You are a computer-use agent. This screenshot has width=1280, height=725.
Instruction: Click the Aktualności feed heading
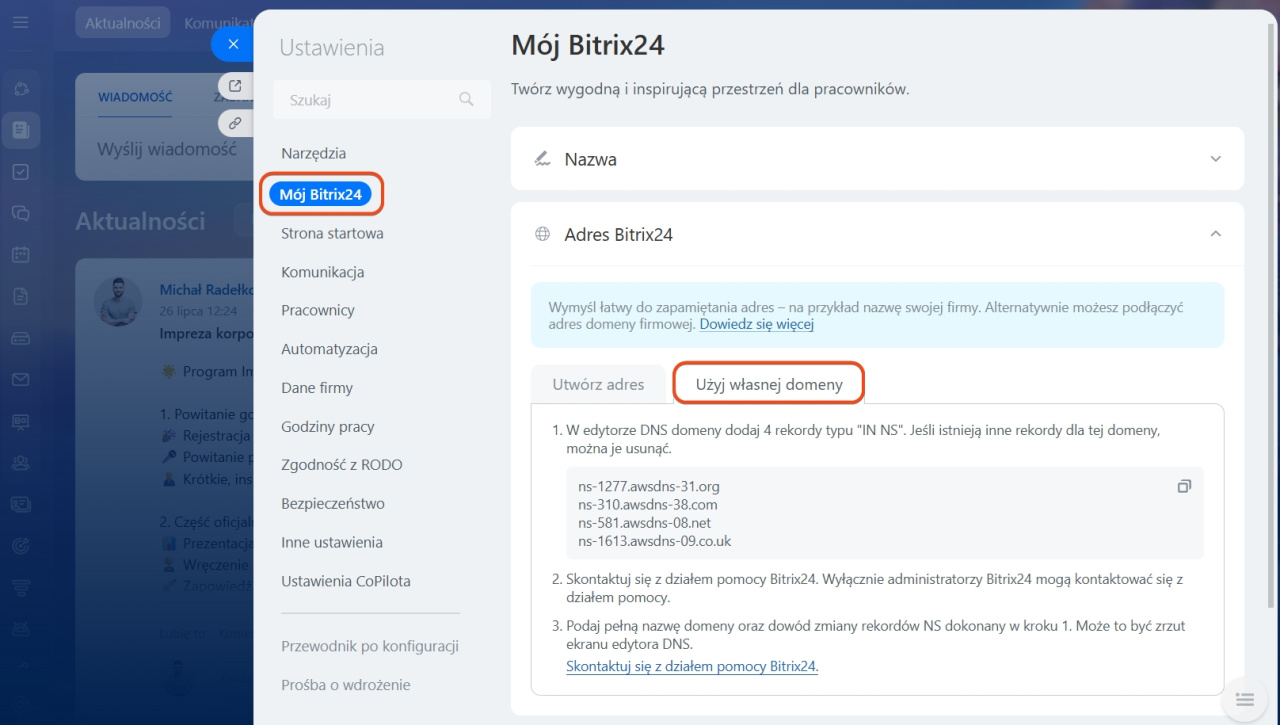click(x=141, y=221)
